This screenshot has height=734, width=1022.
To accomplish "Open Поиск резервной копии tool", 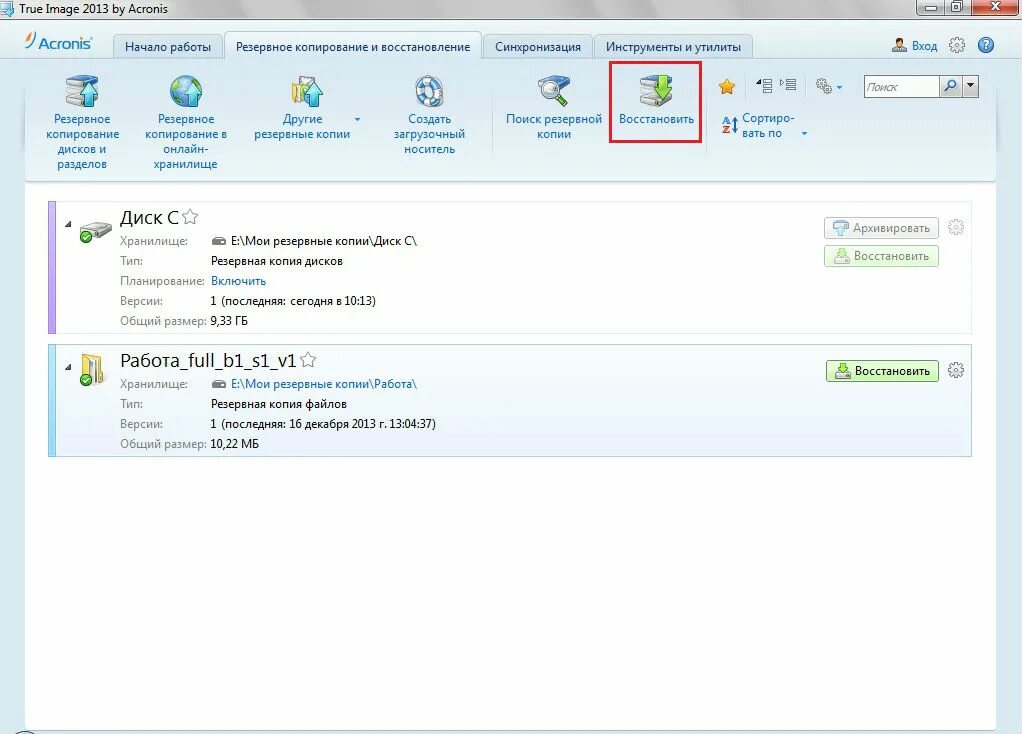I will click(x=553, y=108).
